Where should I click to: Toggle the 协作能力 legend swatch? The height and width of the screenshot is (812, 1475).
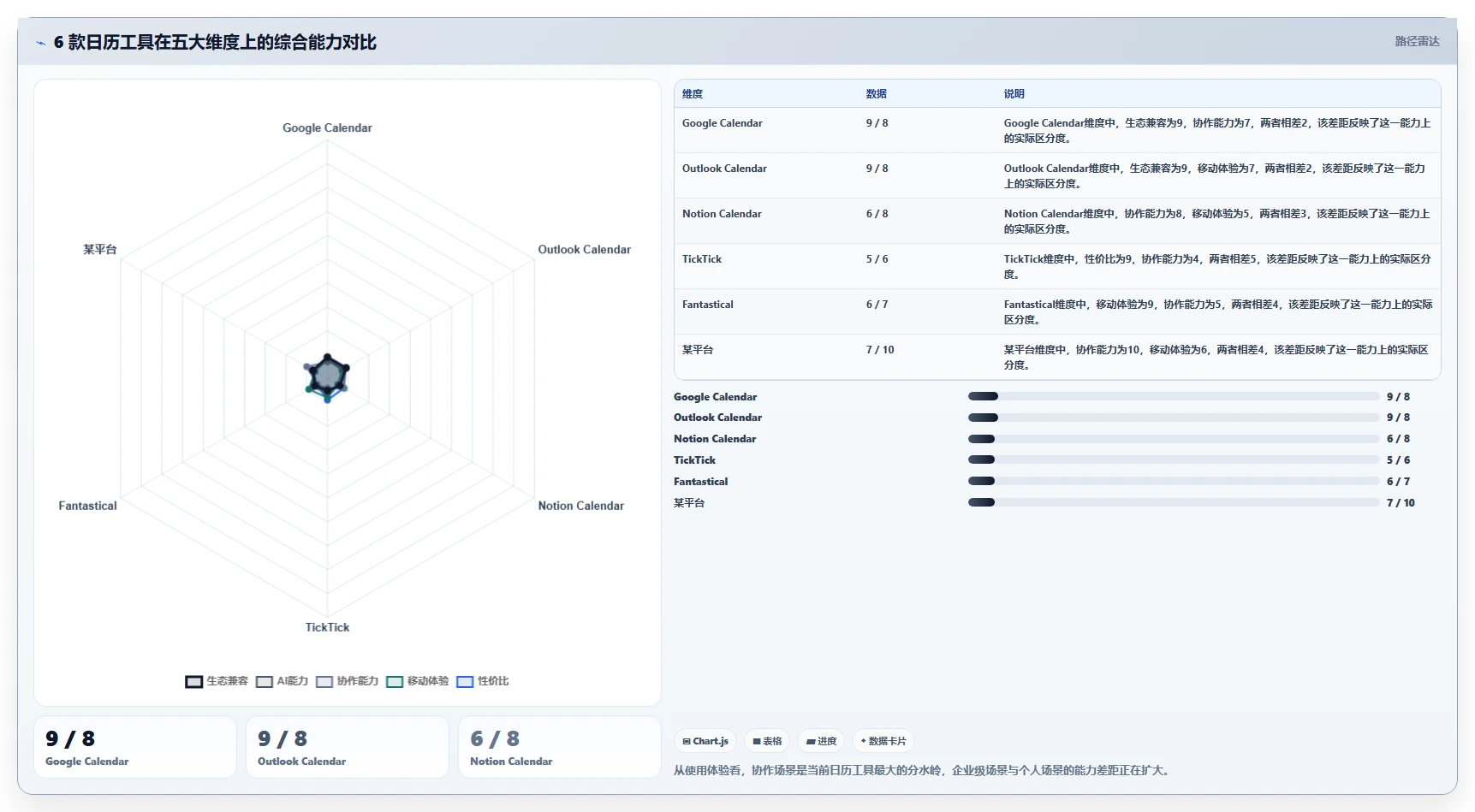pyautogui.click(x=324, y=682)
